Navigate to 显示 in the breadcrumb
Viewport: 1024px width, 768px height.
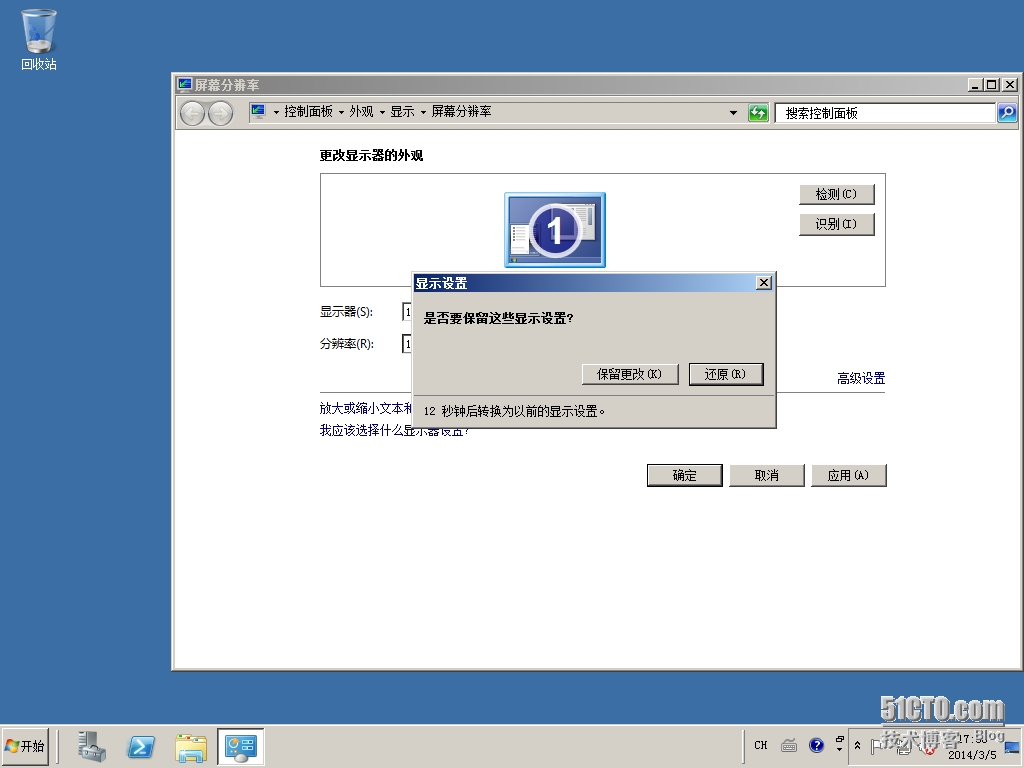pos(402,112)
